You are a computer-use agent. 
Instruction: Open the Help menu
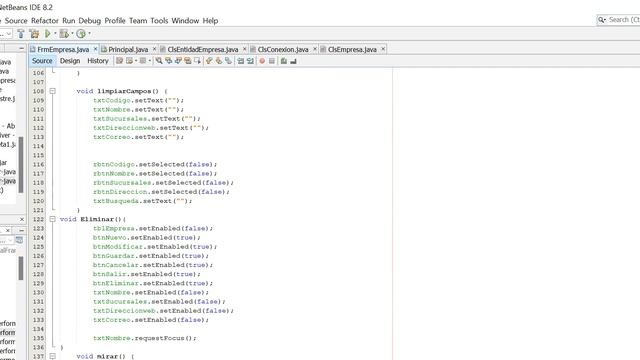tap(210, 21)
